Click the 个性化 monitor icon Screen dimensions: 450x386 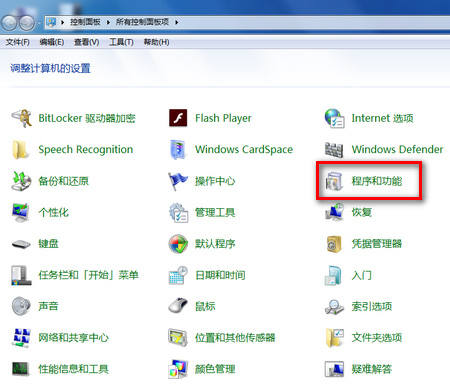(x=21, y=212)
